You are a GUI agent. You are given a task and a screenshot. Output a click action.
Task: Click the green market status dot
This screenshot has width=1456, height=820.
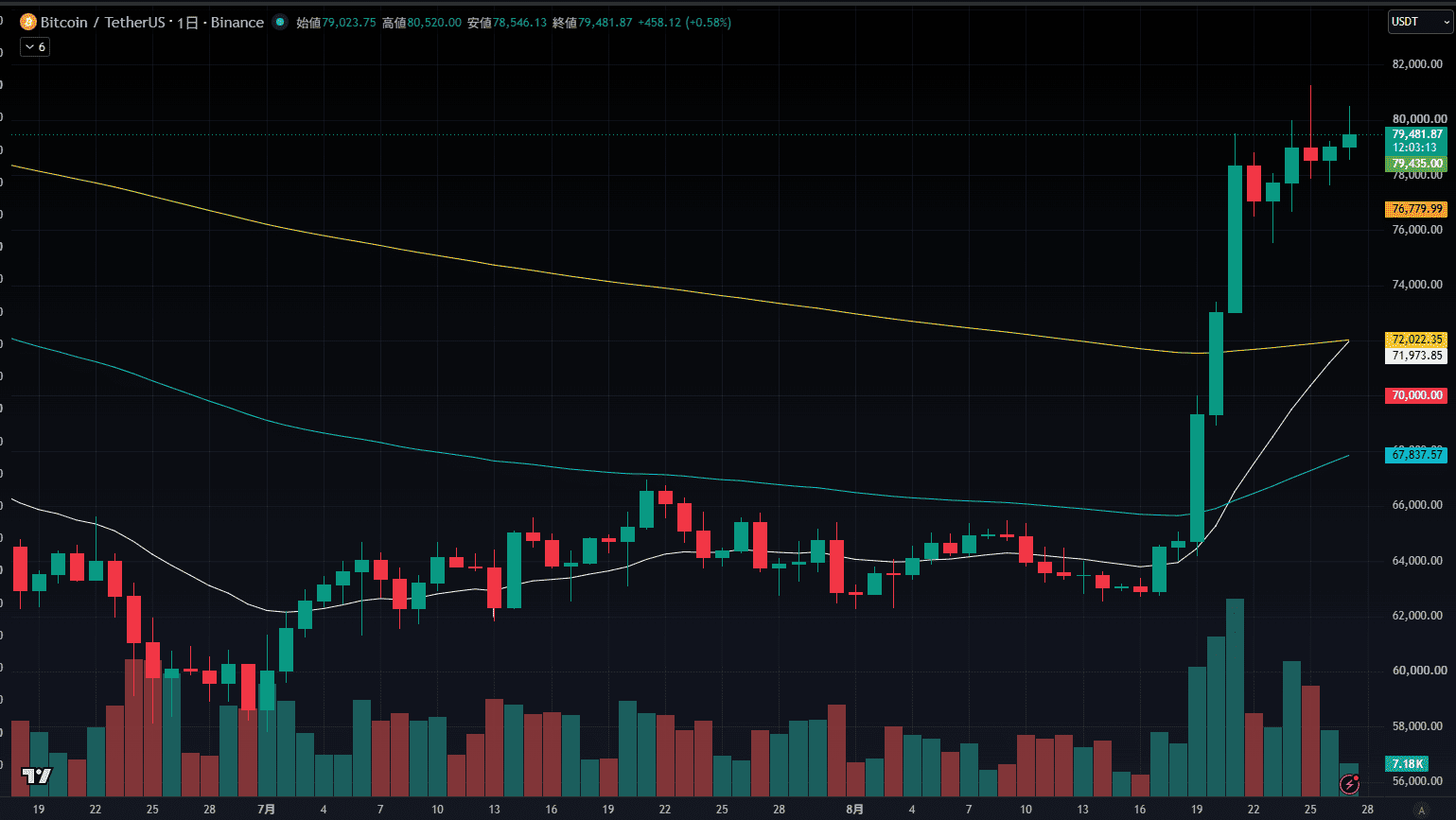point(280,22)
